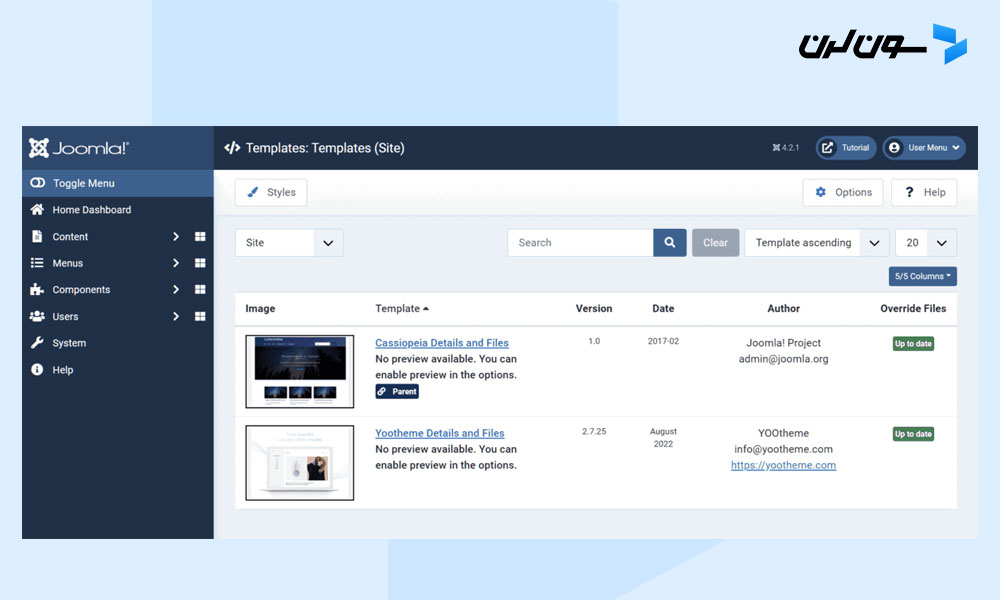Click the code icon in page title
1000x600 pixels.
232,148
